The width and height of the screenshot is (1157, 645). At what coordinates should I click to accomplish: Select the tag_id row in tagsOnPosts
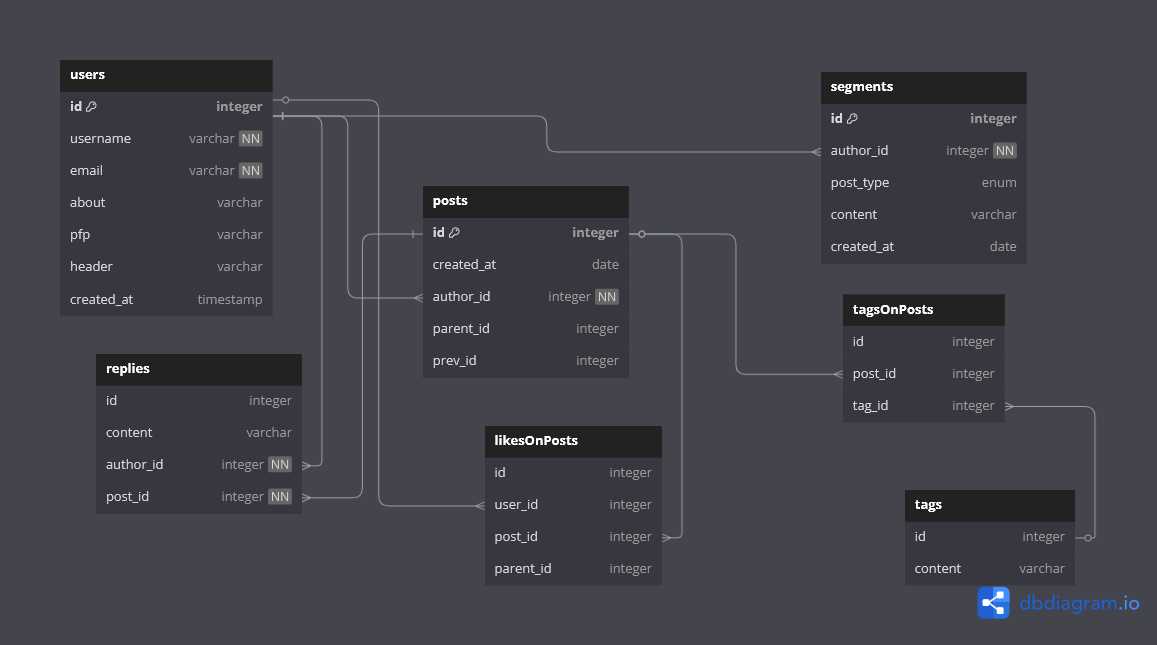(923, 406)
